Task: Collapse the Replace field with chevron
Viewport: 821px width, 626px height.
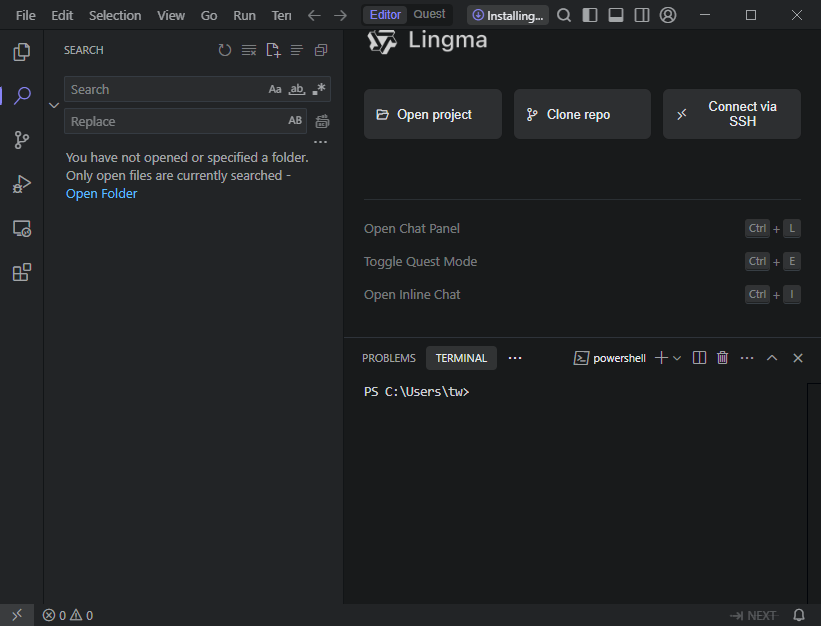Action: 54,105
